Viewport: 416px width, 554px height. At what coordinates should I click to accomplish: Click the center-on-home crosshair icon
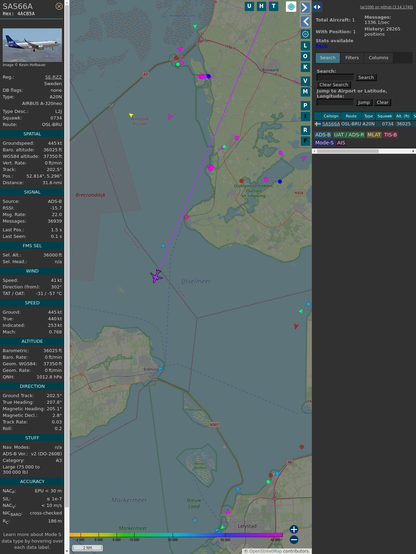305,34
